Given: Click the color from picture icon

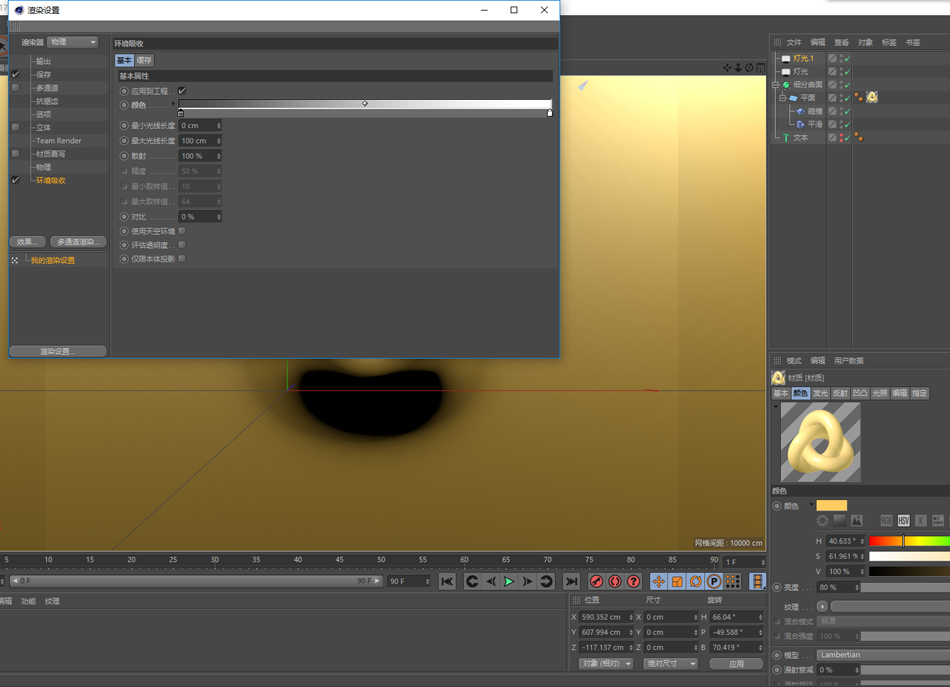Looking at the screenshot, I should pos(857,520).
